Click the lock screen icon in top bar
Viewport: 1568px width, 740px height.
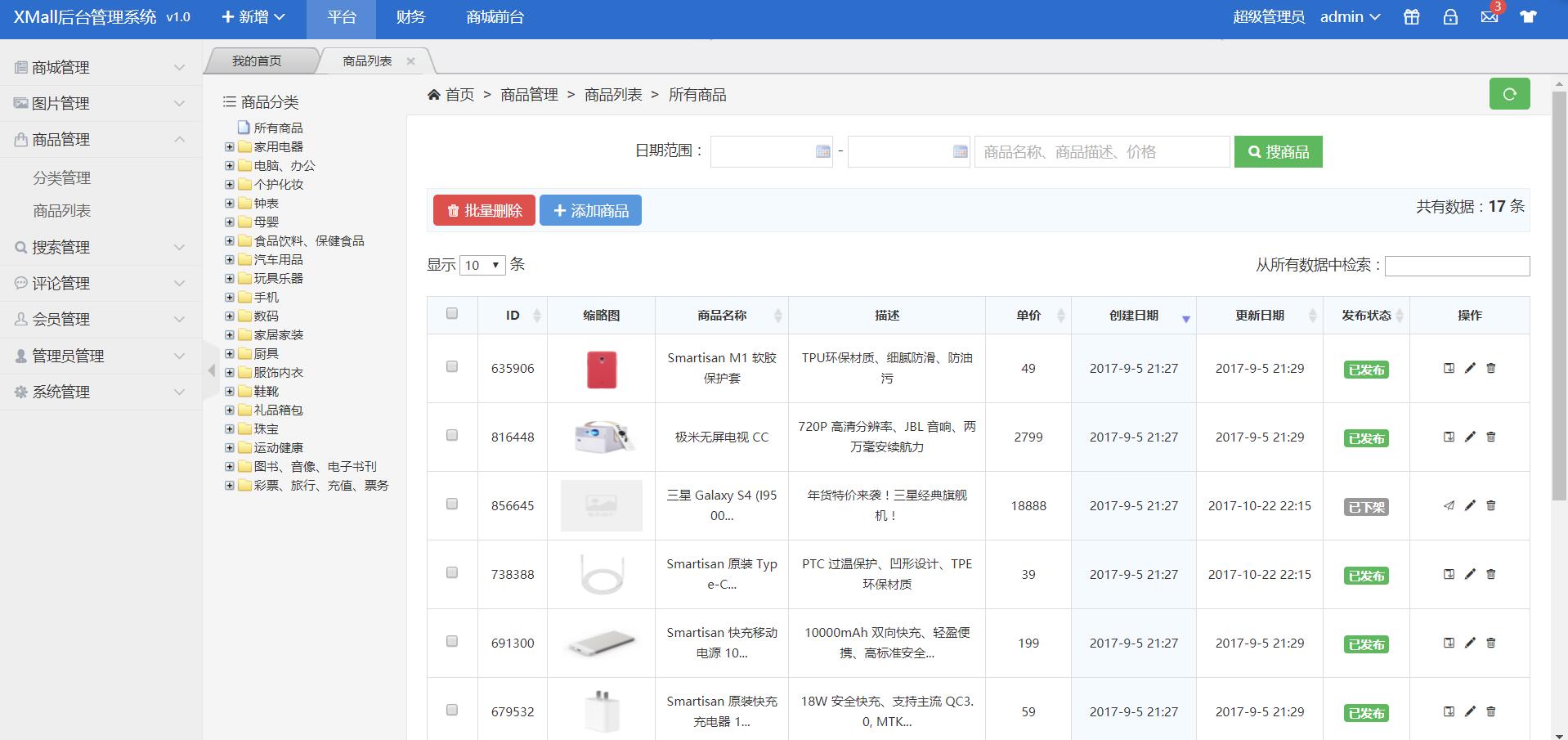[x=1450, y=17]
